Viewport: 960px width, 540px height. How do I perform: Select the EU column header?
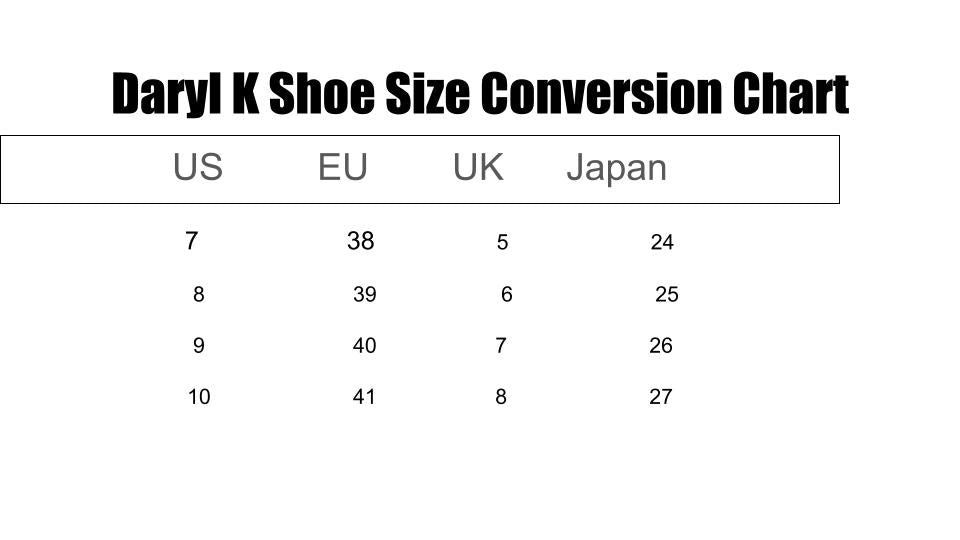pyautogui.click(x=342, y=168)
